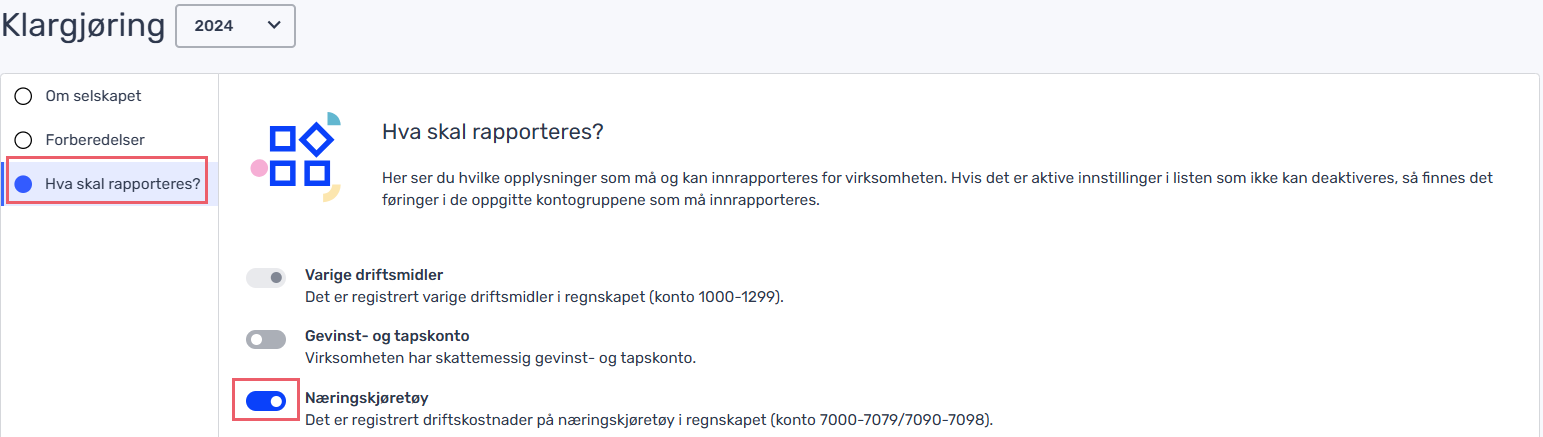
Task: Click the Gevinst- og tapskonto label text
Action: (x=387, y=336)
